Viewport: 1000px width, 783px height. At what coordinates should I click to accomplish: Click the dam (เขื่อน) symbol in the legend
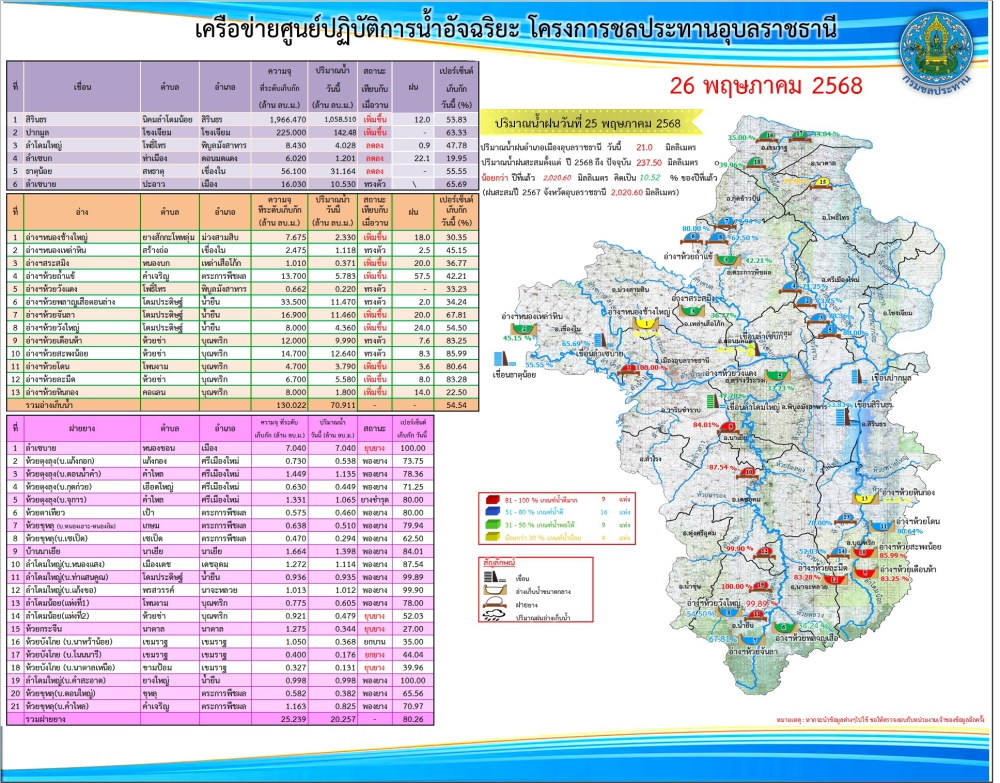494,578
